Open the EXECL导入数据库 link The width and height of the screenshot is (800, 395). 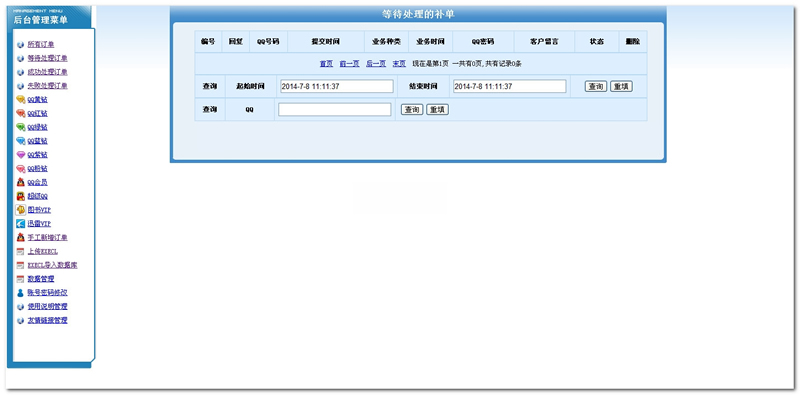tap(53, 265)
